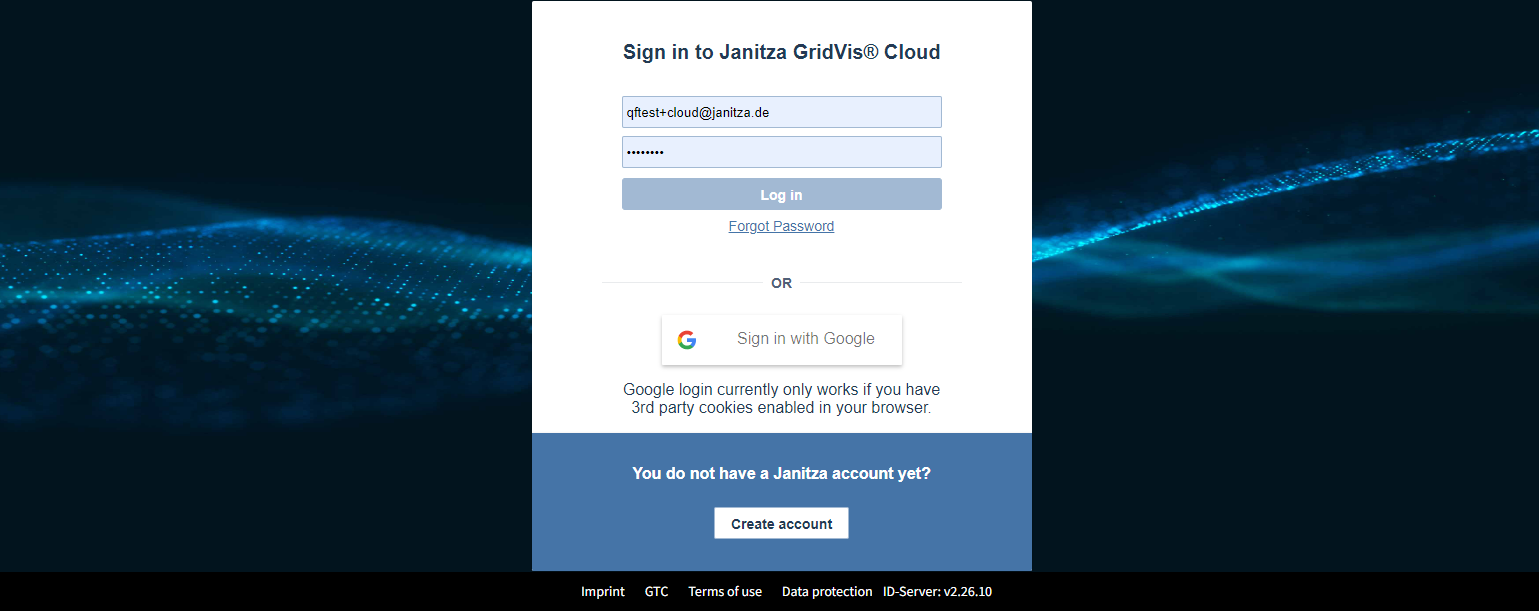Viewport: 1539px width, 611px height.
Task: Click the divider line right of OR
Action: click(880, 283)
